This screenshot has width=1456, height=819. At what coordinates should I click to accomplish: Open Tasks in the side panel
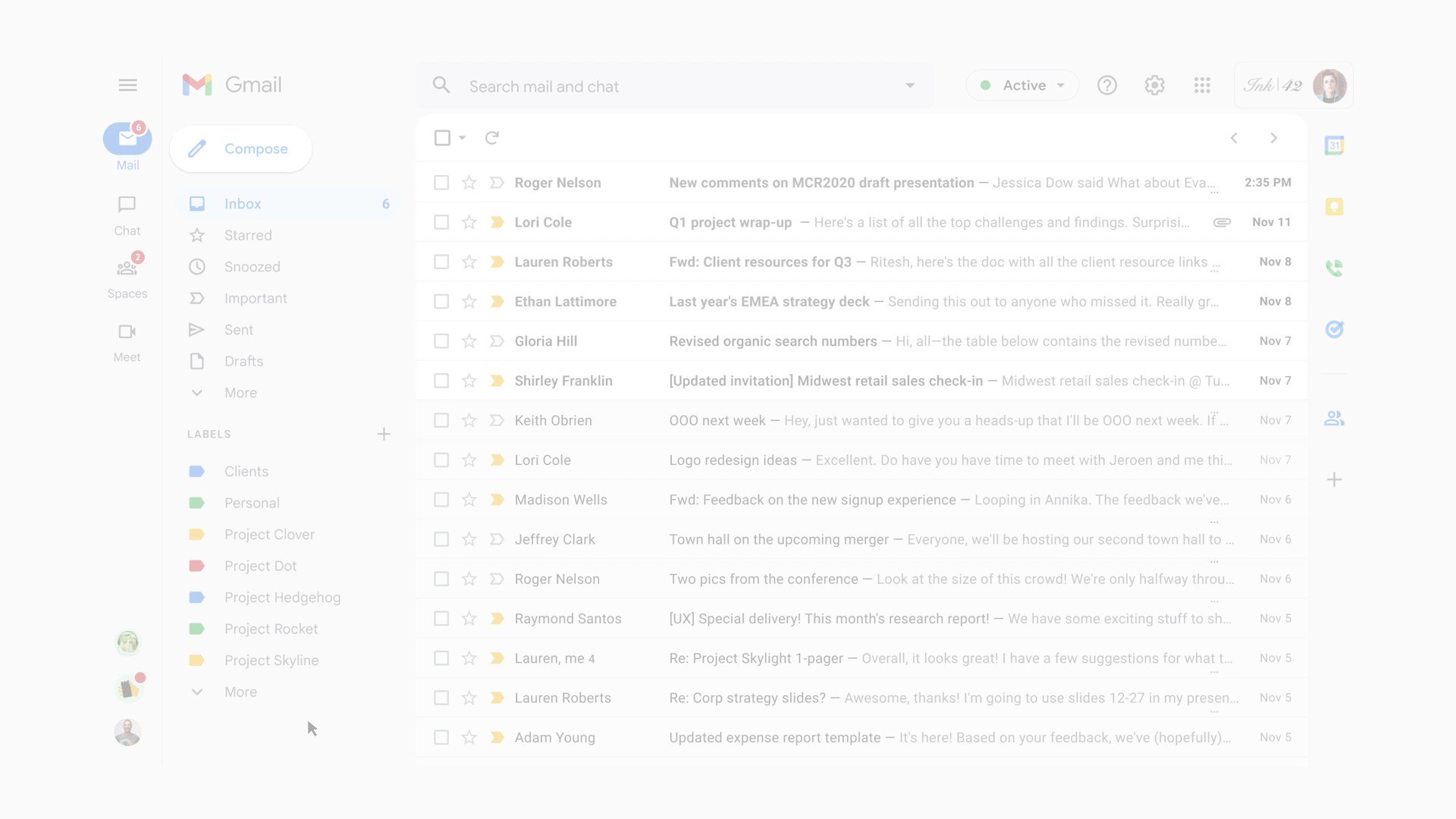click(1334, 329)
